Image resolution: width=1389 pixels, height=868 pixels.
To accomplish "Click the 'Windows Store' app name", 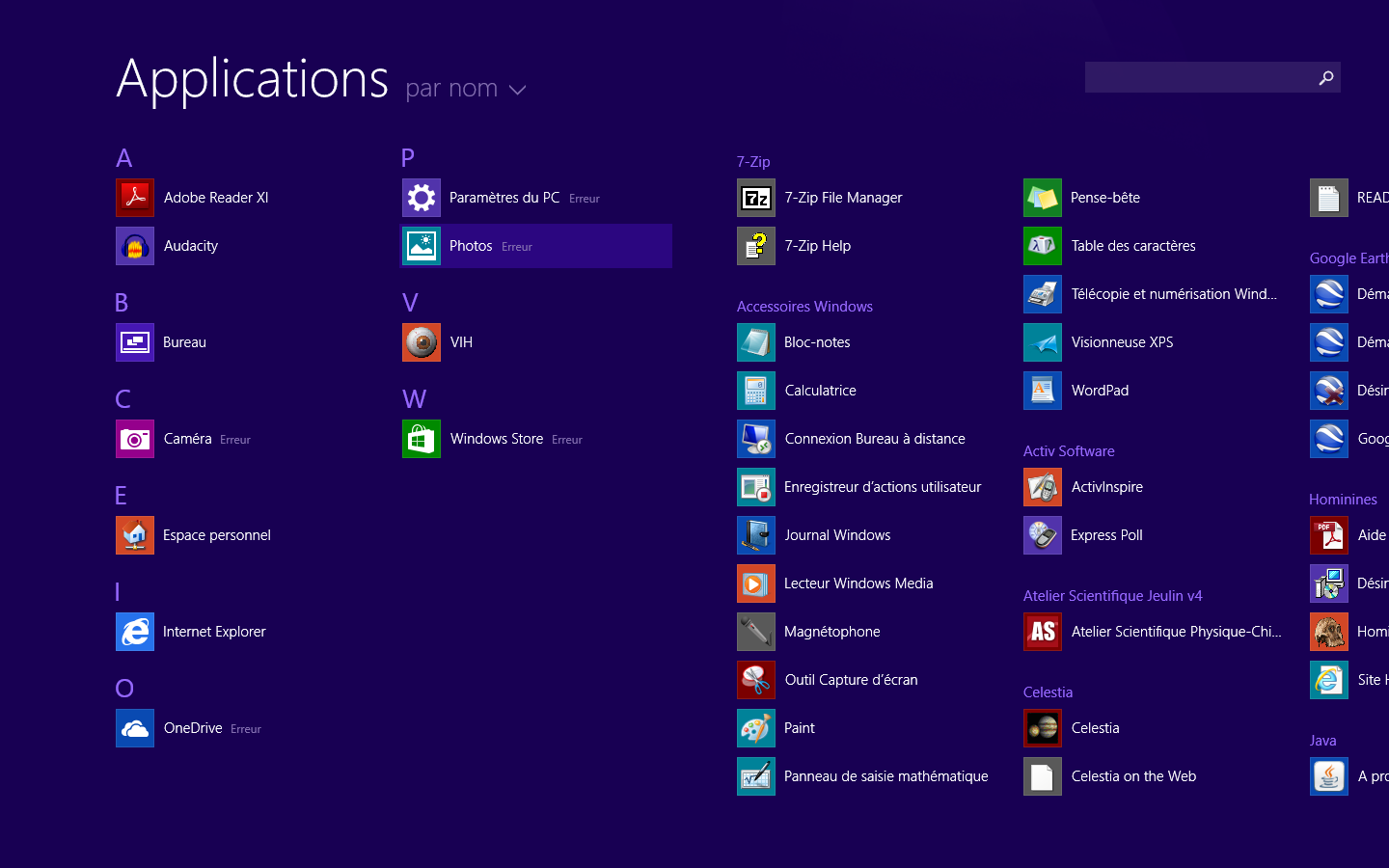I will click(497, 439).
